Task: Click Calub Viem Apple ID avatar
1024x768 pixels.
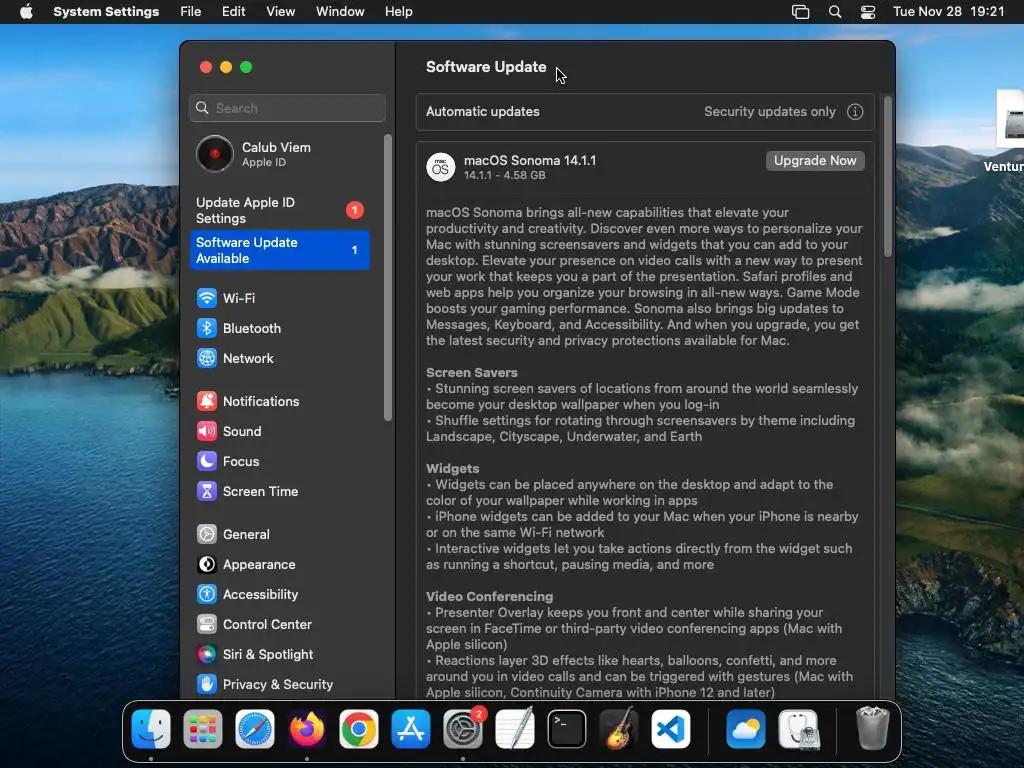Action: pos(214,154)
